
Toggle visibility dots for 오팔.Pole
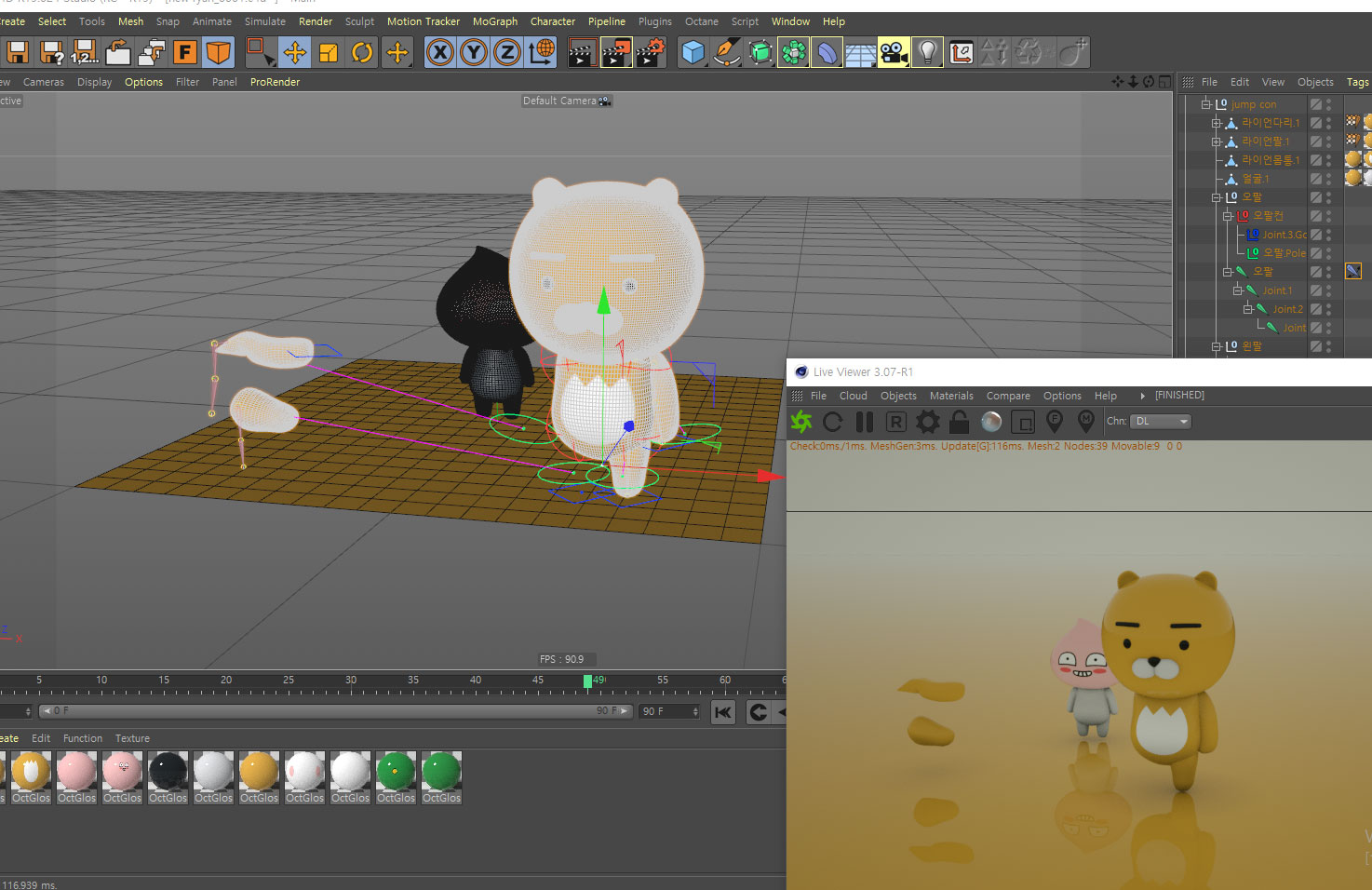point(1329,253)
